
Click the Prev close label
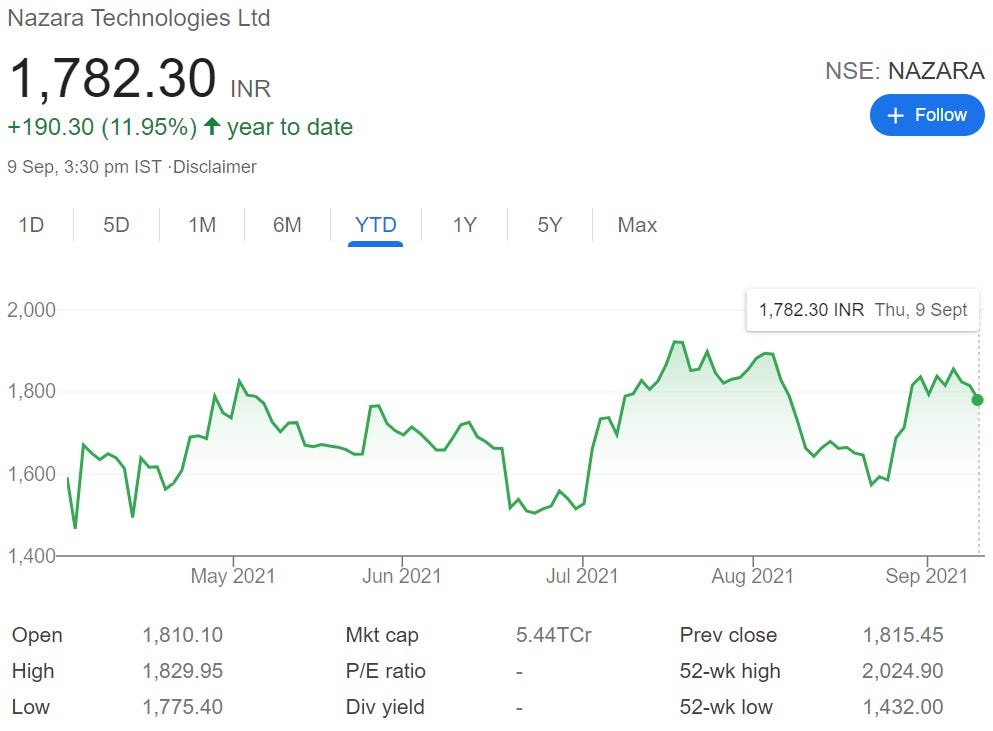728,635
